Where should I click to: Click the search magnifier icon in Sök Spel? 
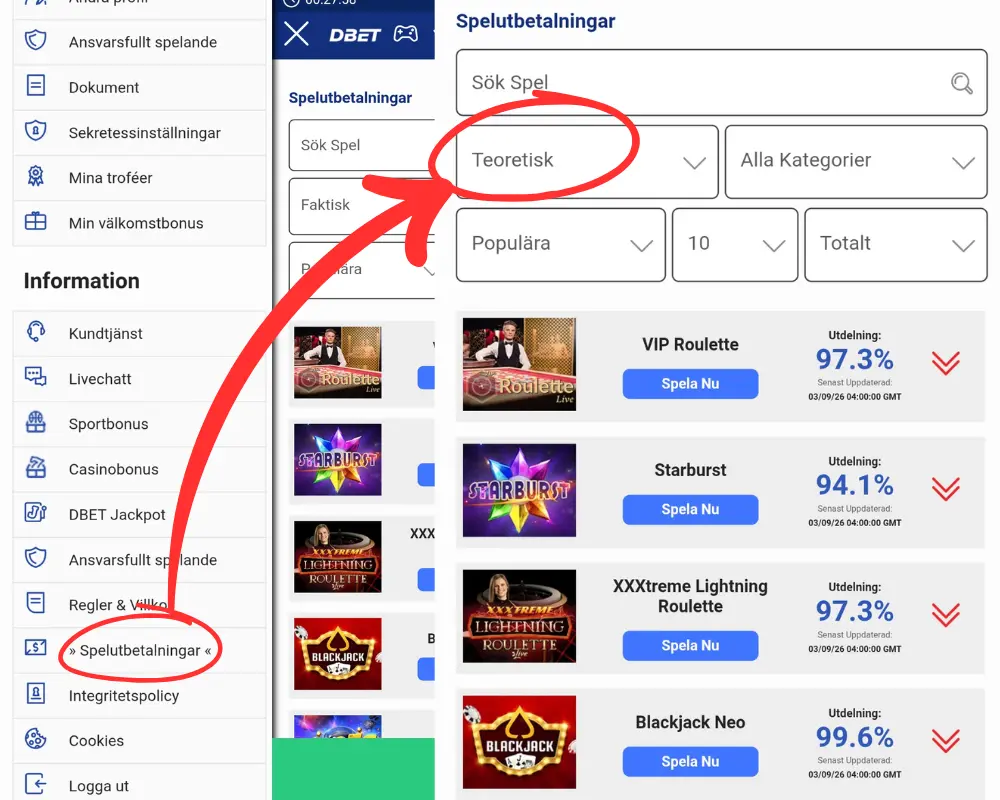[x=961, y=83]
